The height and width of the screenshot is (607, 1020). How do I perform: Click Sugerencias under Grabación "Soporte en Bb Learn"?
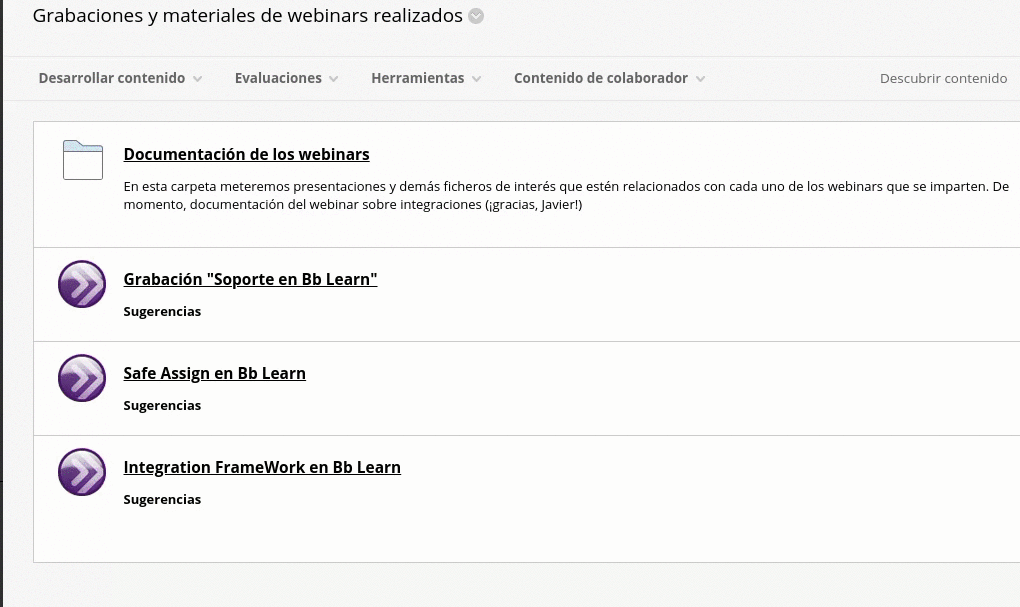[x=162, y=311]
